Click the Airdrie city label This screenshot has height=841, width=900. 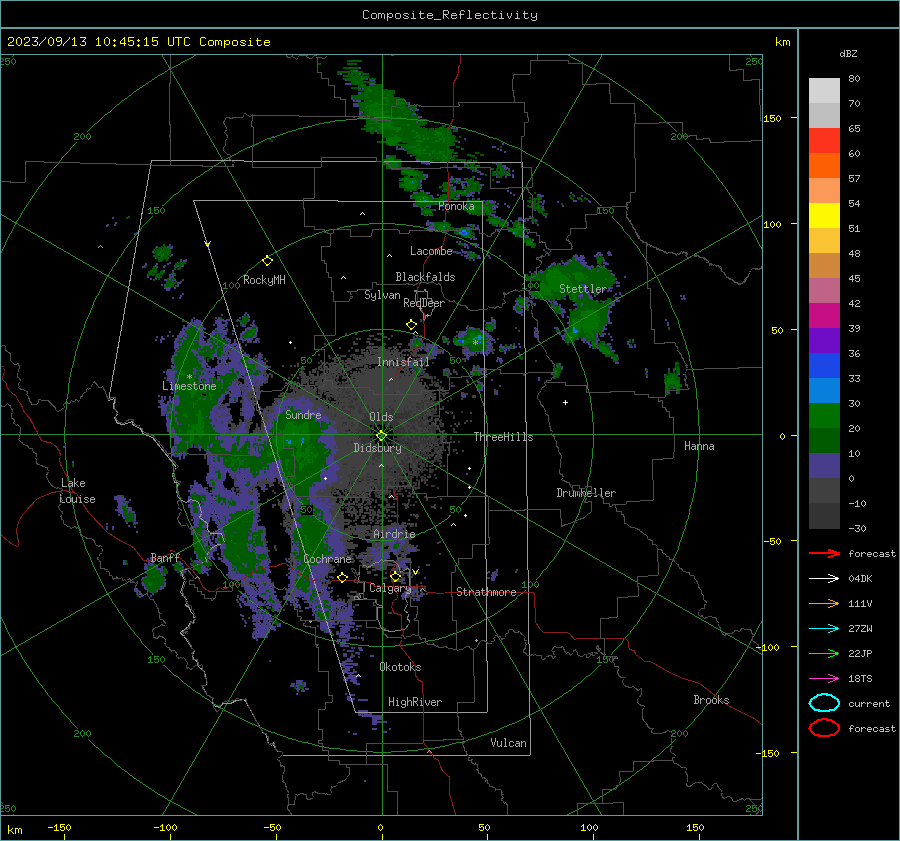pyautogui.click(x=394, y=534)
